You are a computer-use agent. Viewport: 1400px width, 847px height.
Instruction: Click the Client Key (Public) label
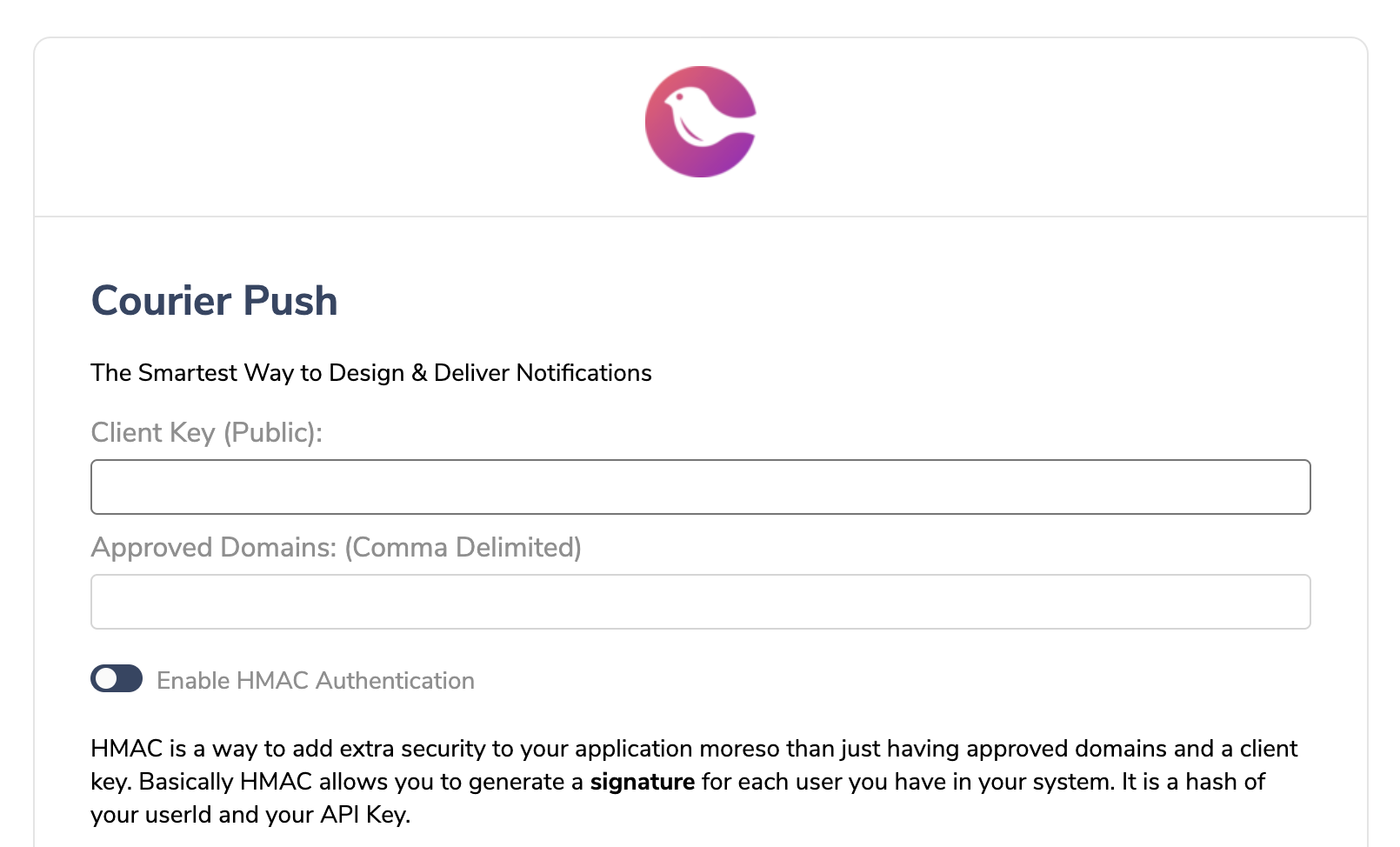point(207,432)
